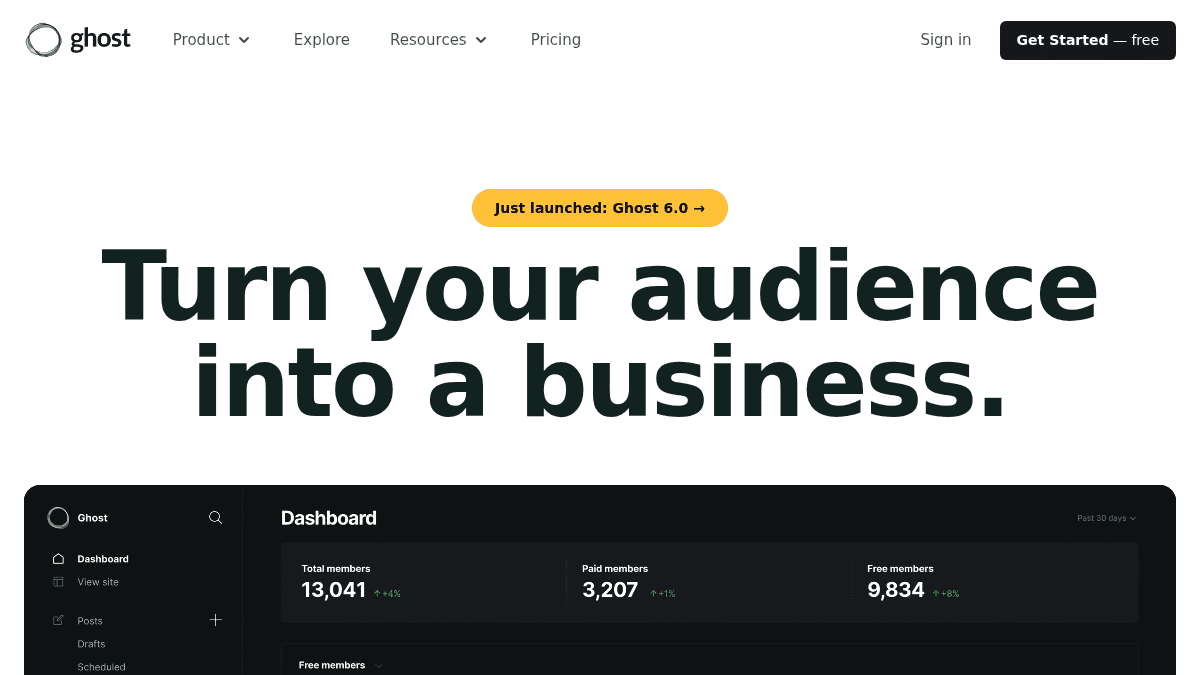Click the plus icon to add a new post
This screenshot has height=675, width=1200.
click(215, 620)
